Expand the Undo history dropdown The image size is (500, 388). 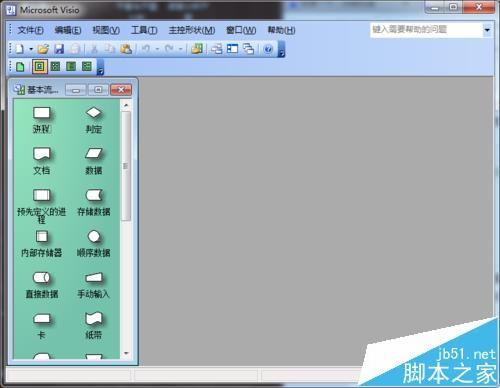[x=157, y=49]
